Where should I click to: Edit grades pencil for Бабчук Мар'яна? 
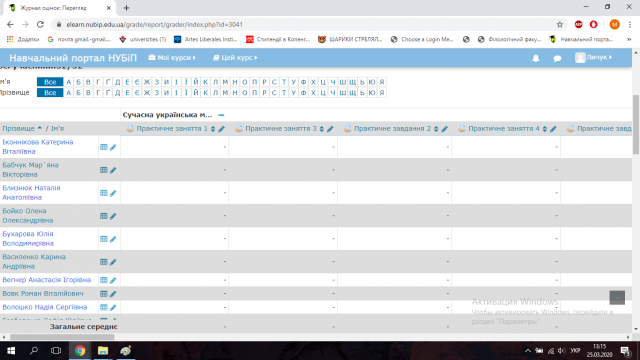[x=113, y=170]
